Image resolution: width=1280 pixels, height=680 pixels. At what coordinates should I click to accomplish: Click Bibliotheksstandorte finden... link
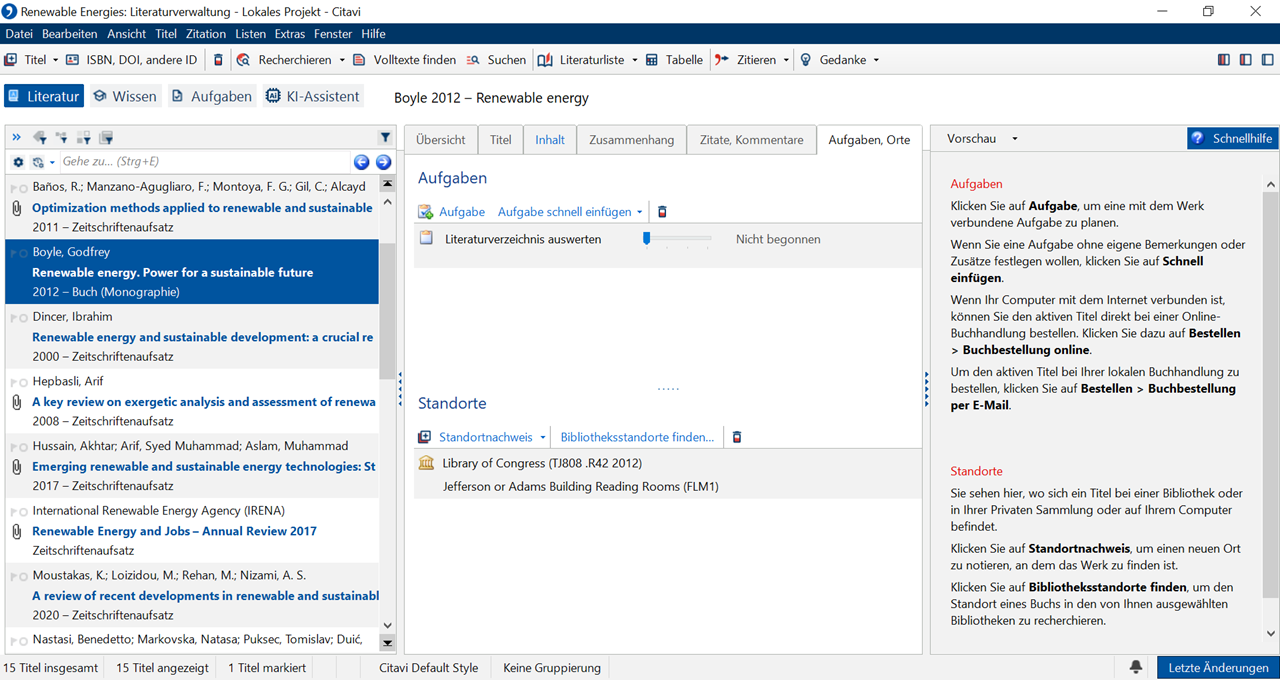pos(637,437)
